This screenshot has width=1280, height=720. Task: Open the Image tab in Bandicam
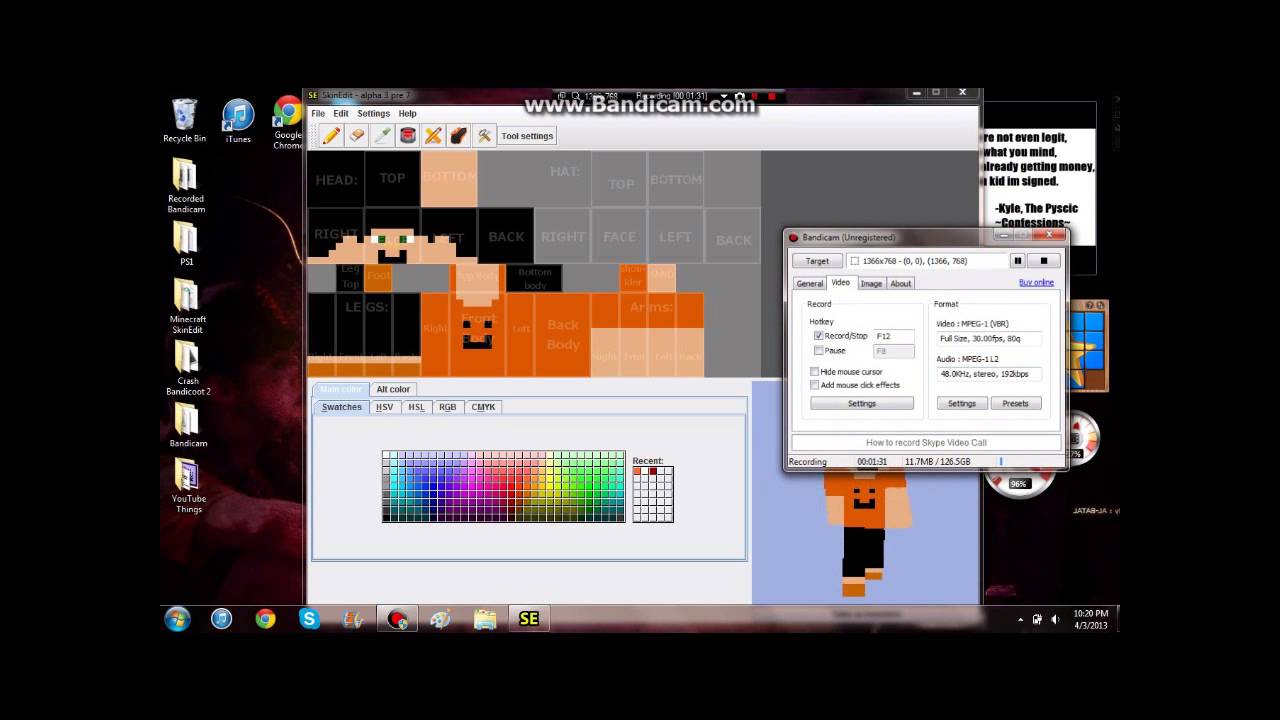tap(872, 284)
